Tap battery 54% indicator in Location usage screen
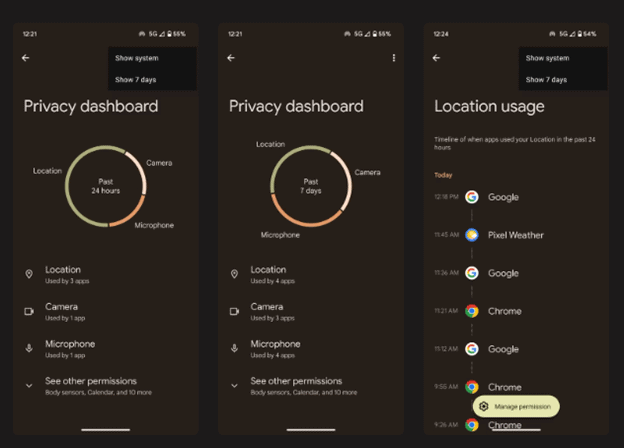This screenshot has width=624, height=448. coord(587,34)
